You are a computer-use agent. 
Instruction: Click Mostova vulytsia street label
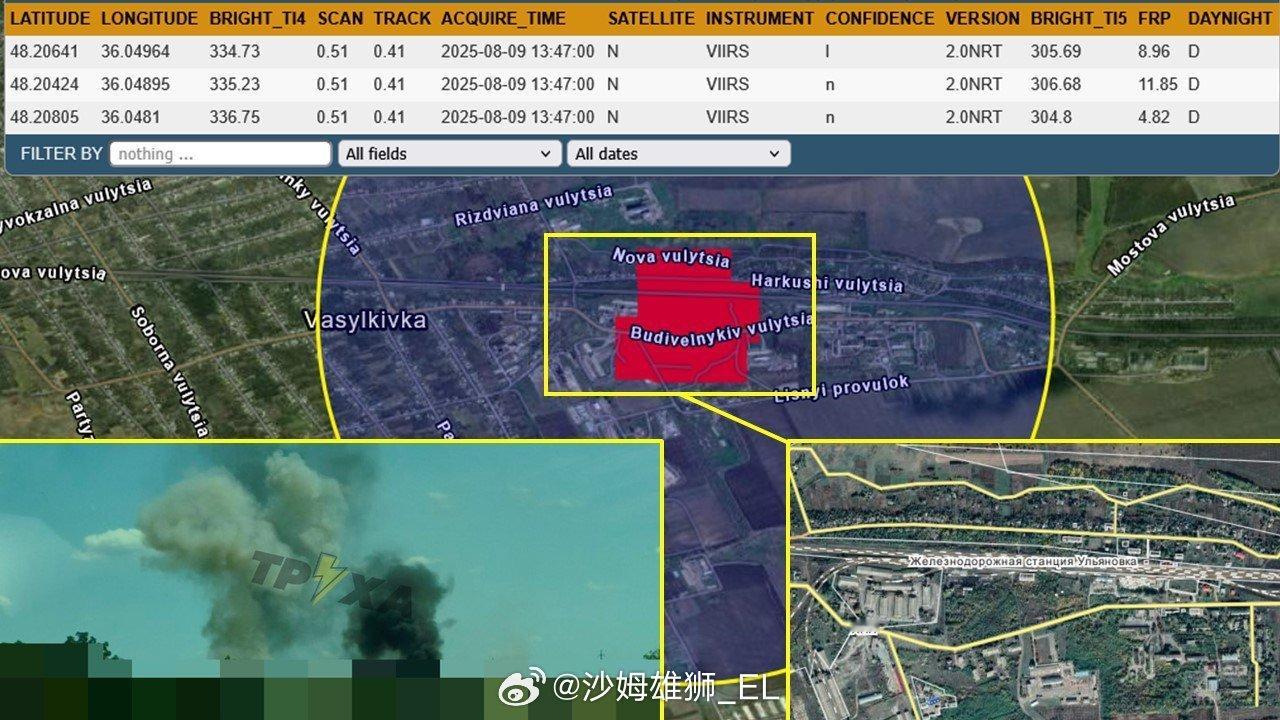[x=1170, y=236]
